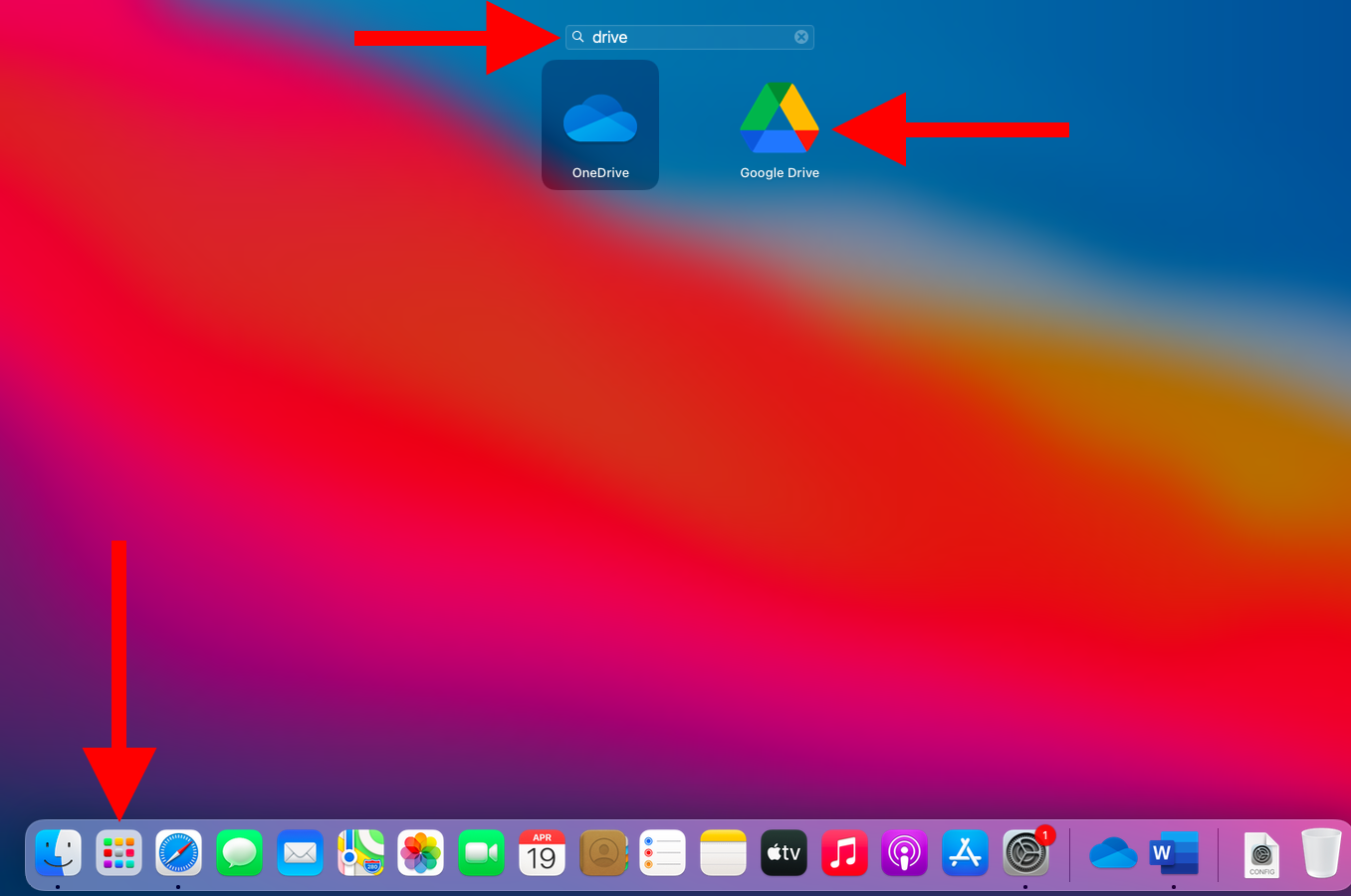The height and width of the screenshot is (896, 1351).
Task: Open Calendar showing April 19
Action: [542, 853]
